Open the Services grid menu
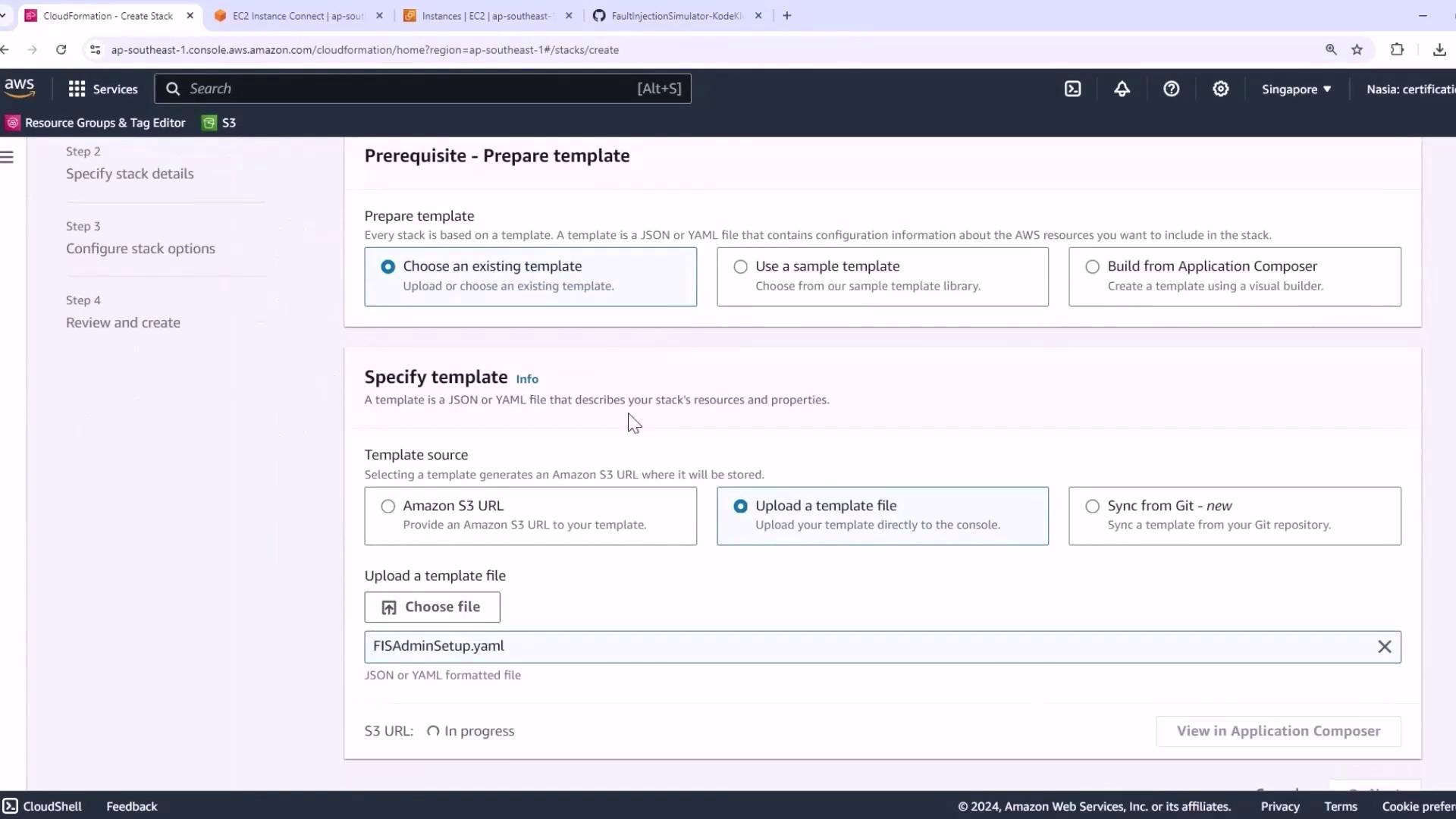The height and width of the screenshot is (819, 1456). (103, 89)
